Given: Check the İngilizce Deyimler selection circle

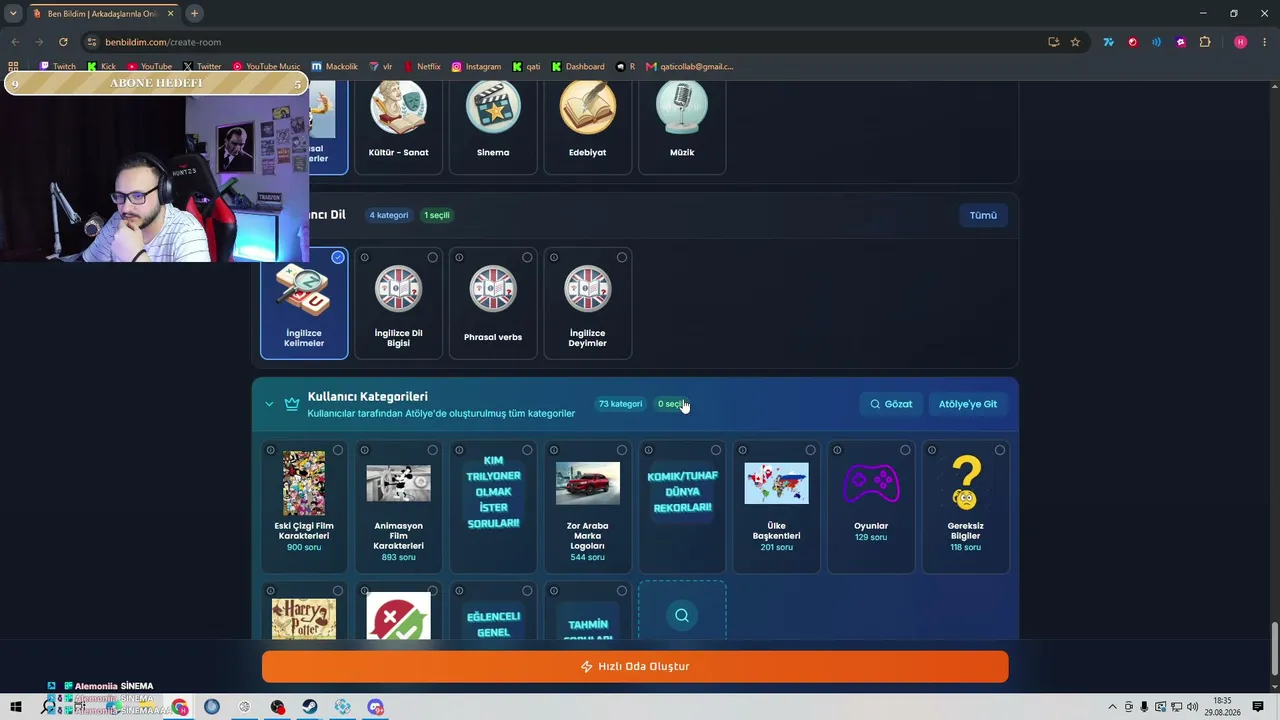Looking at the screenshot, I should 622,257.
